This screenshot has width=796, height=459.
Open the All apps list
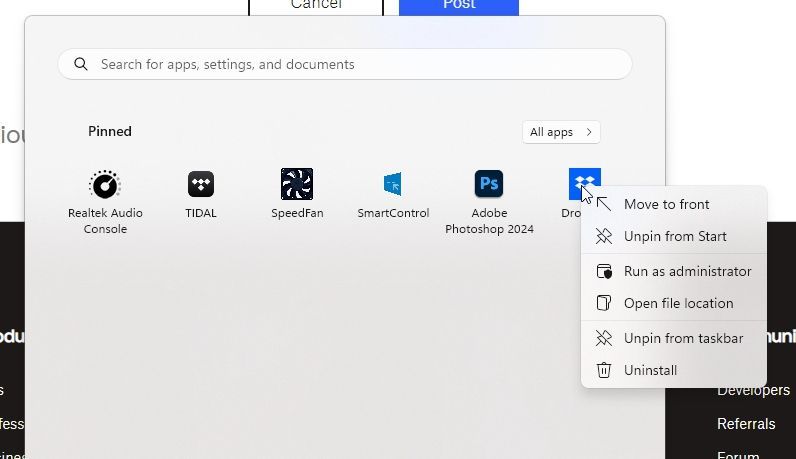click(x=561, y=132)
